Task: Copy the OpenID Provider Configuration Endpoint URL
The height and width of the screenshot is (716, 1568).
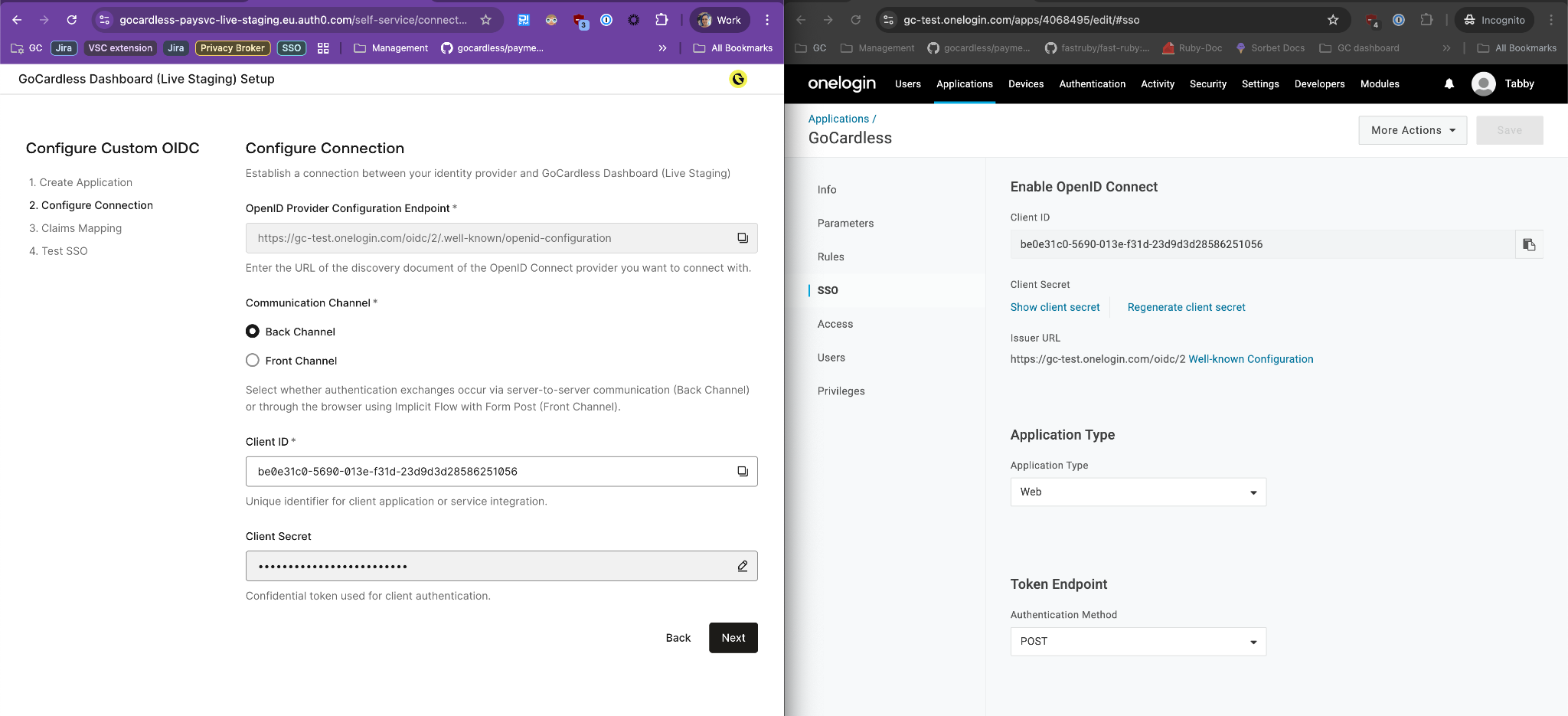Action: 742,238
